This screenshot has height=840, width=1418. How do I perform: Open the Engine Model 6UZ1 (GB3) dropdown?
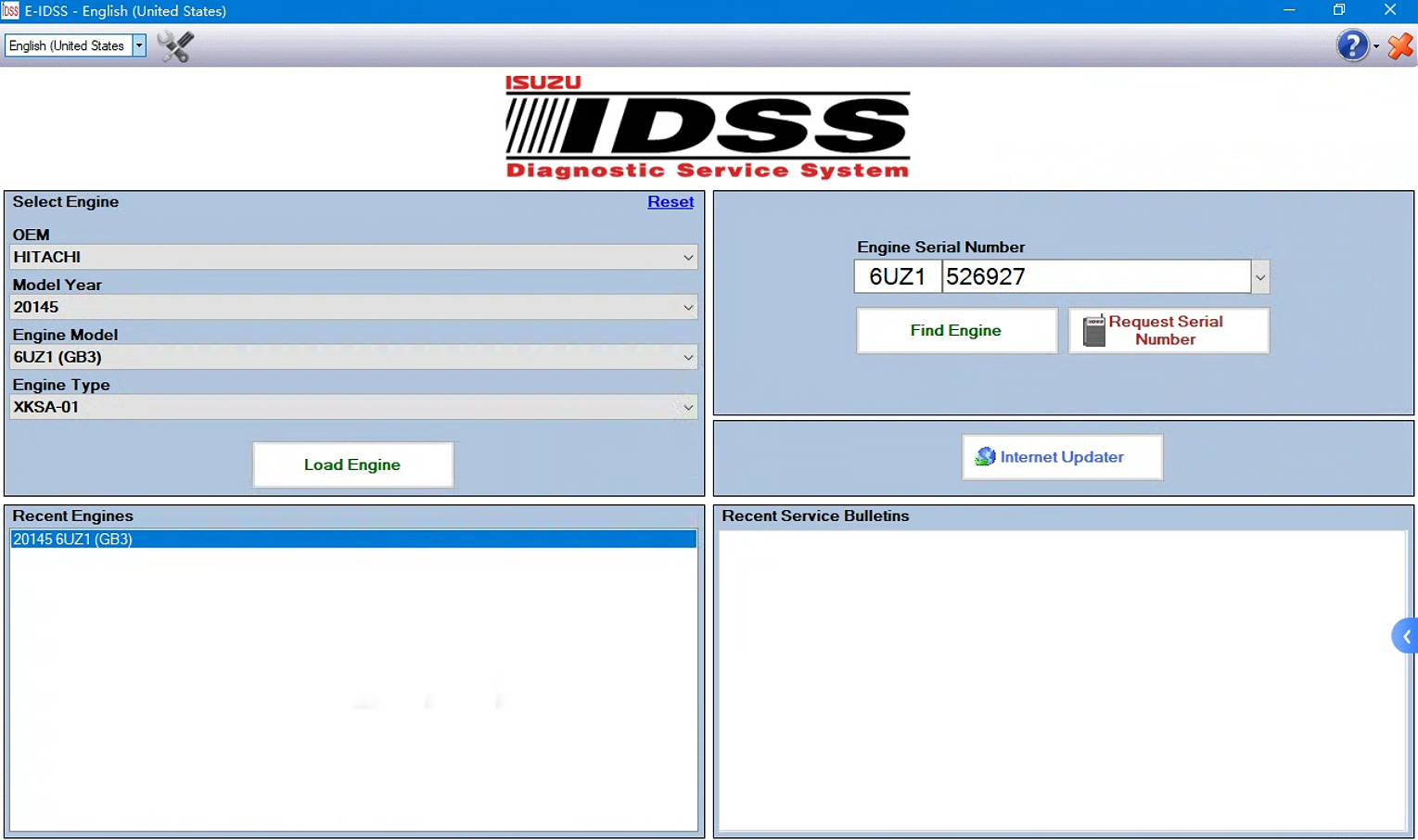(x=687, y=357)
